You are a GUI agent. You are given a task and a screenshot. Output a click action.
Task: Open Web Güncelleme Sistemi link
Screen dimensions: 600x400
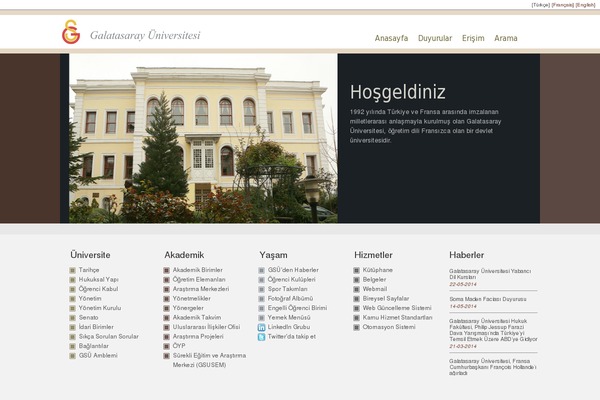pos(397,308)
